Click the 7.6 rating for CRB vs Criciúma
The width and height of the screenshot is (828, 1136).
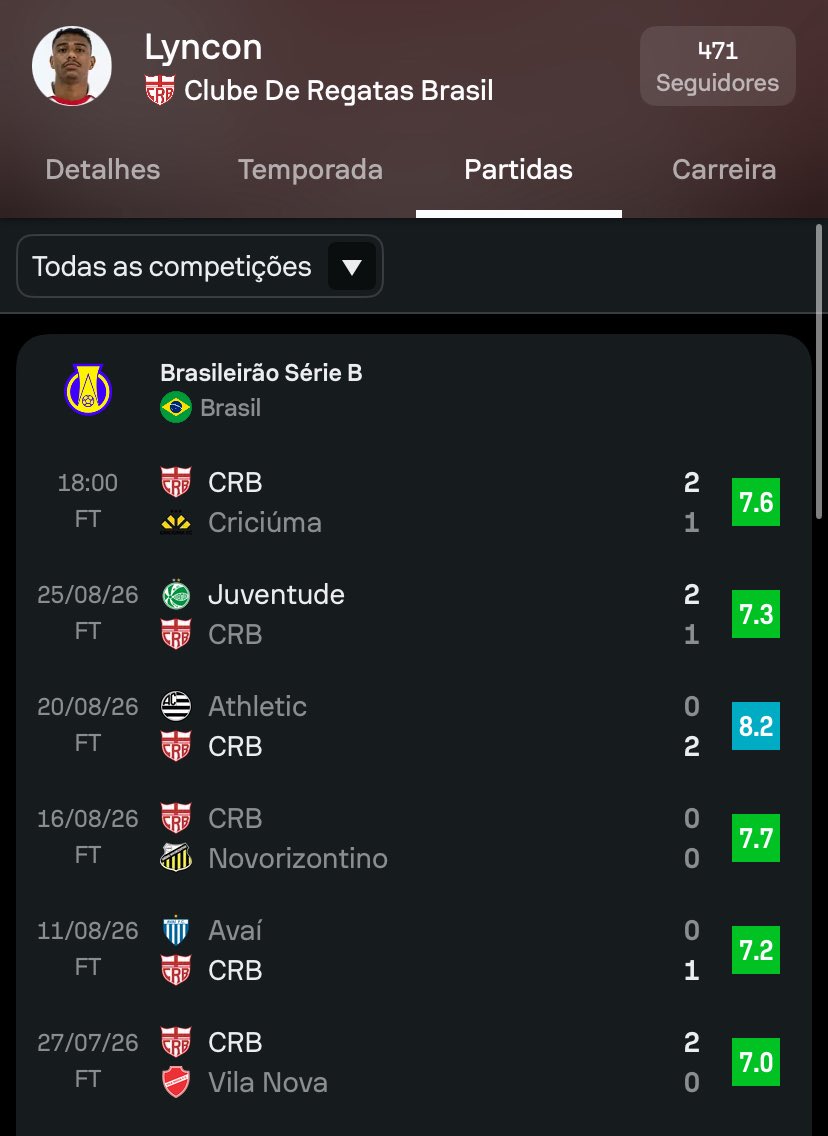point(756,502)
